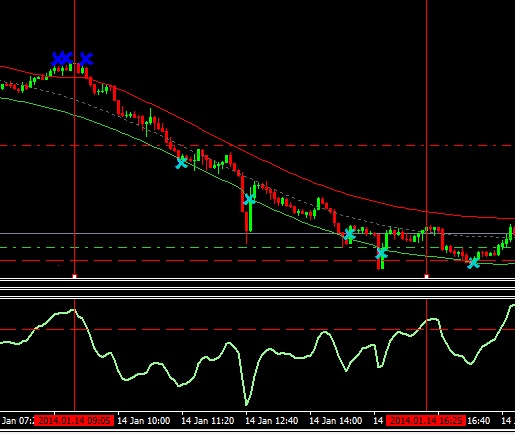Select the upper red dash-dot horizontal line
This screenshot has height=434, width=516.
(x=257, y=145)
